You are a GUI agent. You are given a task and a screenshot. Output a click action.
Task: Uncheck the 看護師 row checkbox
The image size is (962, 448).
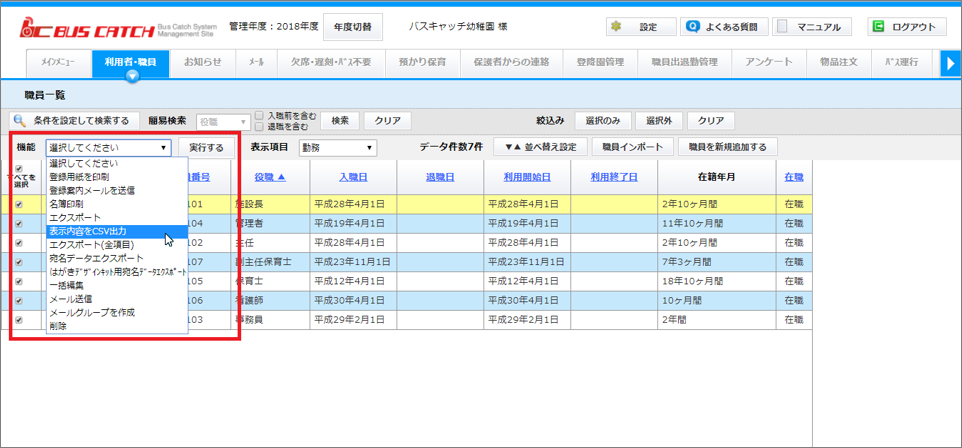(19, 301)
